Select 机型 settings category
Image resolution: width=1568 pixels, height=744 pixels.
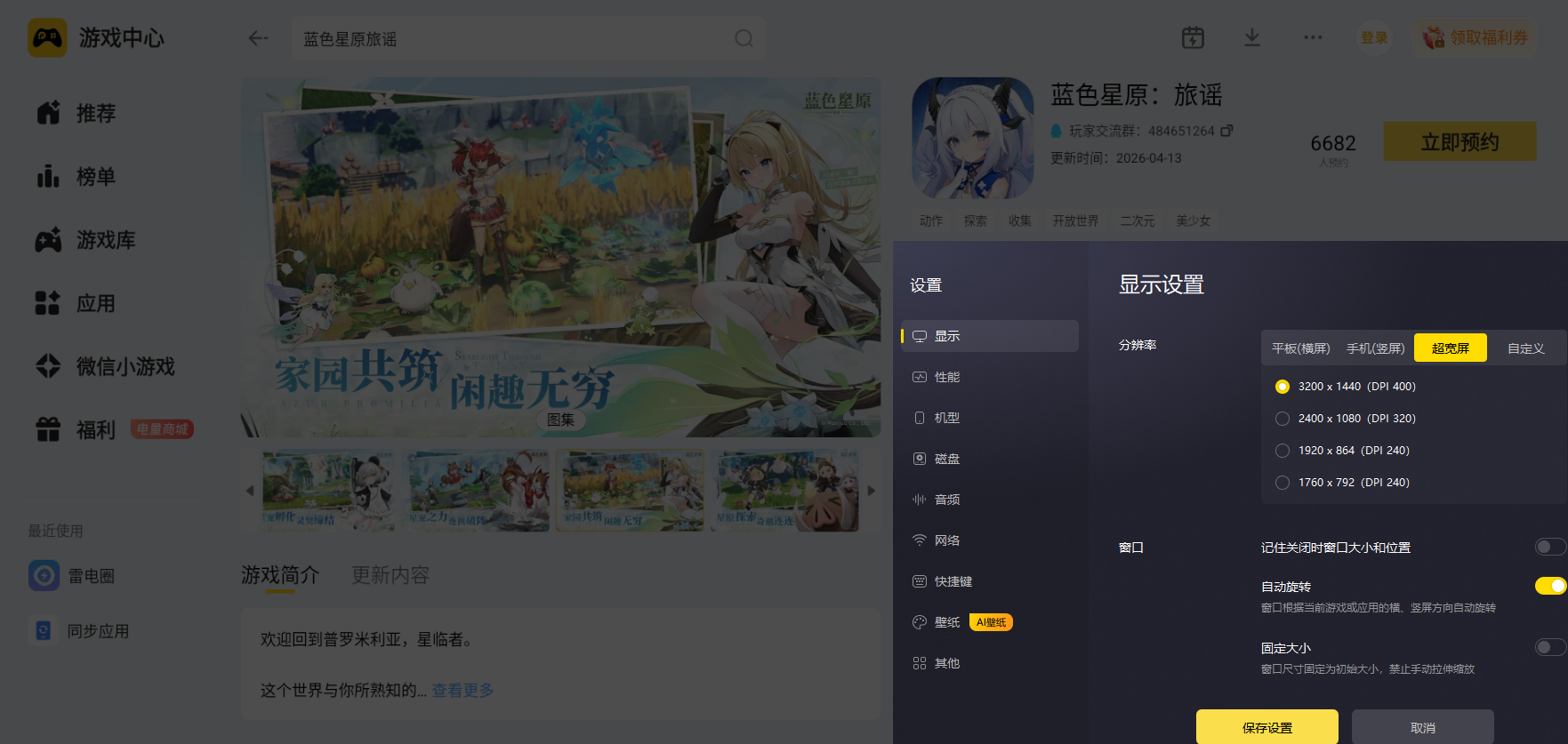tap(989, 418)
